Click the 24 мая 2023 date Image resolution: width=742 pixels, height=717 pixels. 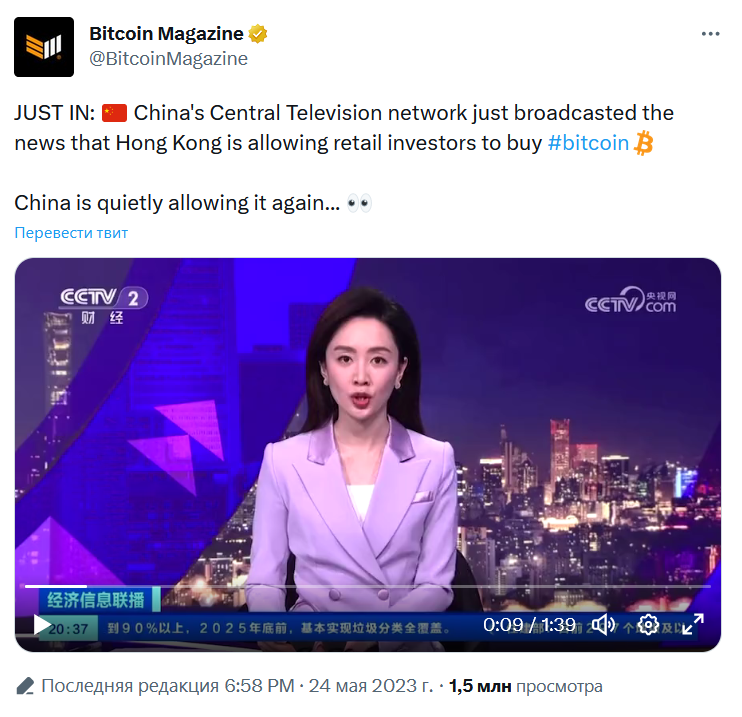pos(371,686)
